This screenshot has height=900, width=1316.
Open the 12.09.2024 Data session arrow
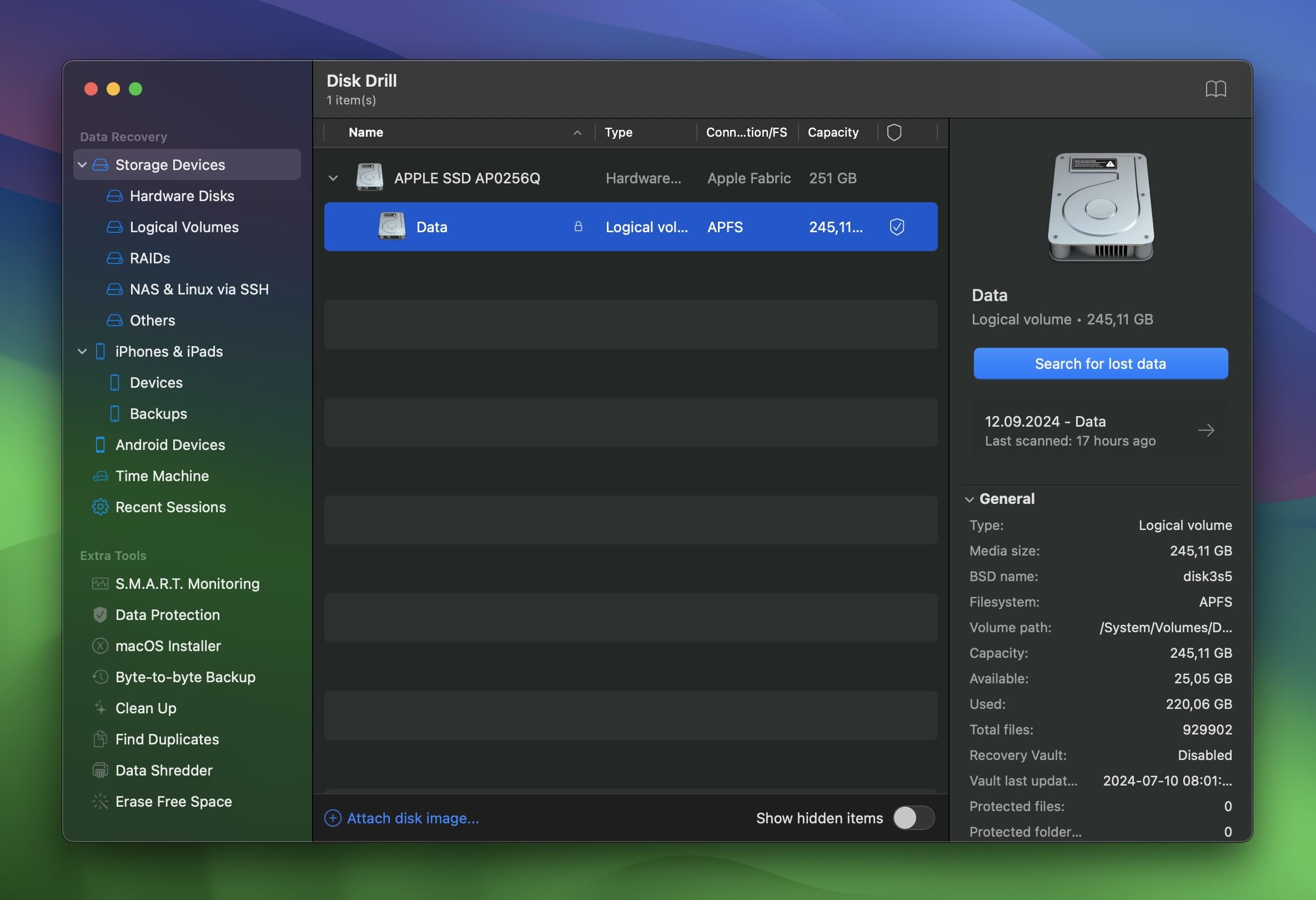pos(1206,431)
